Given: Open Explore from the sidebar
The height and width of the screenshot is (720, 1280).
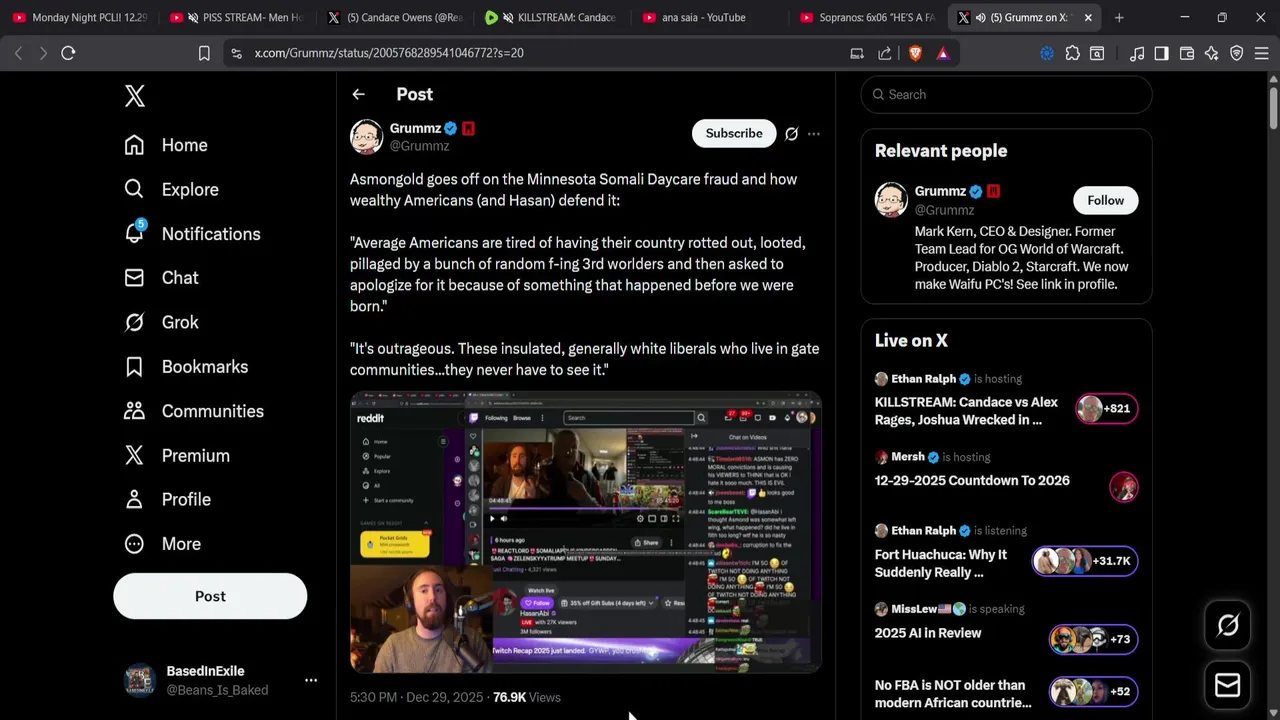Looking at the screenshot, I should (171, 189).
